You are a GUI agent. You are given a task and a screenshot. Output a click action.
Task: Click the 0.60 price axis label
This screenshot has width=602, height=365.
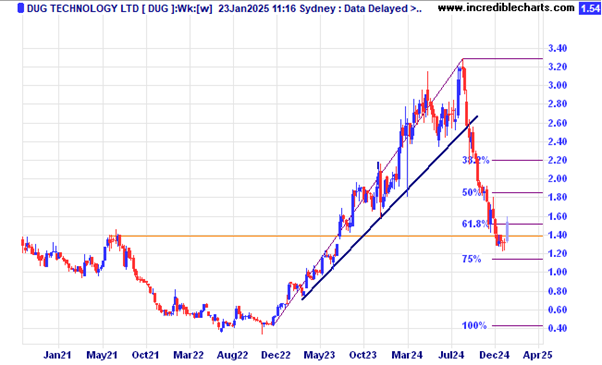pos(557,310)
